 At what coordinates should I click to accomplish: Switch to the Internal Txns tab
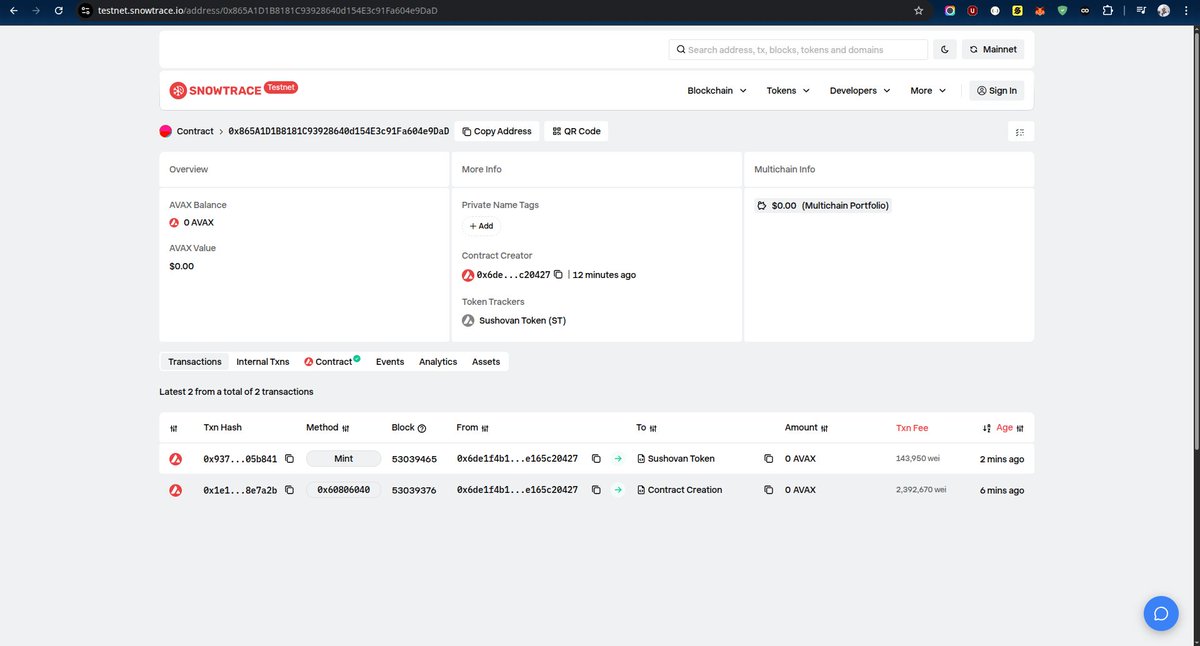263,361
